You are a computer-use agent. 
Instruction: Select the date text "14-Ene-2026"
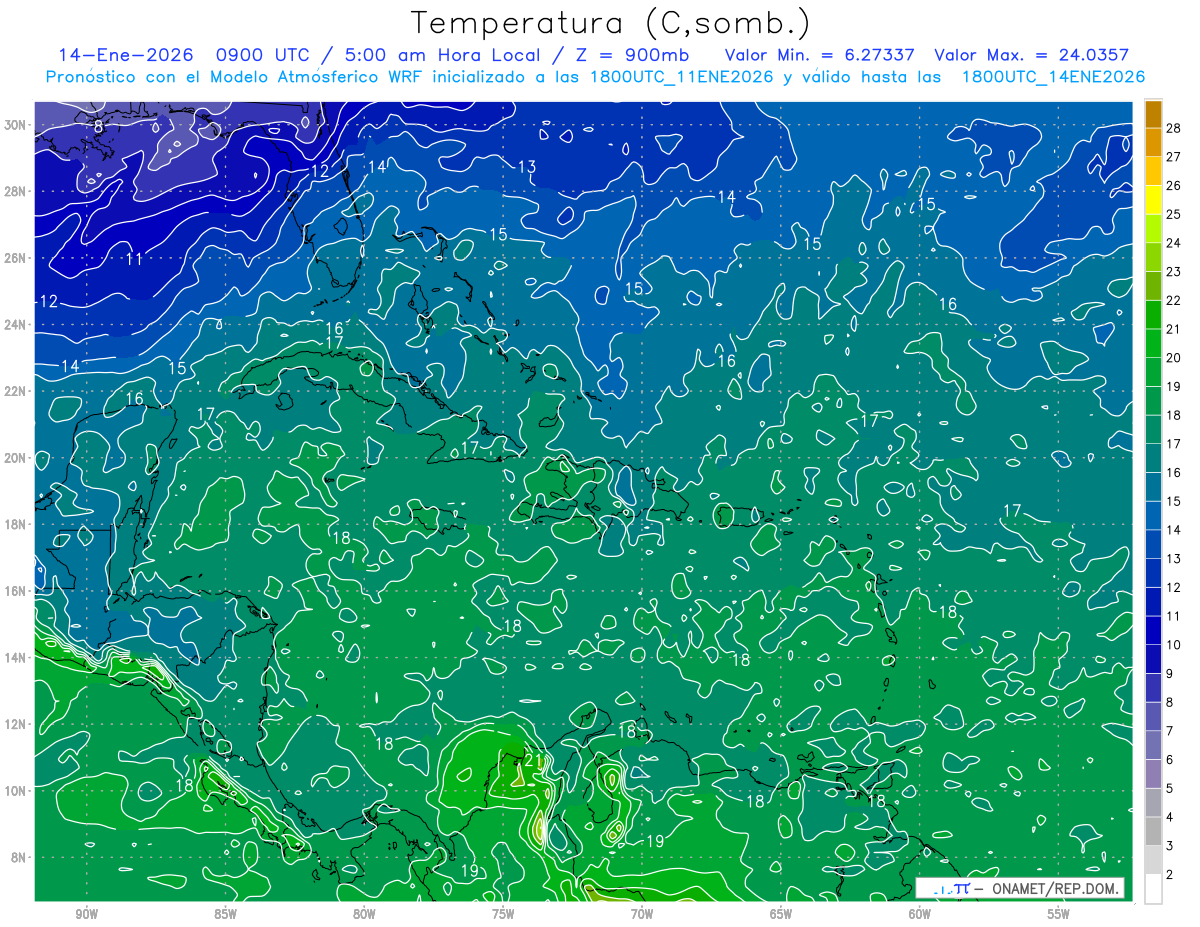125,55
